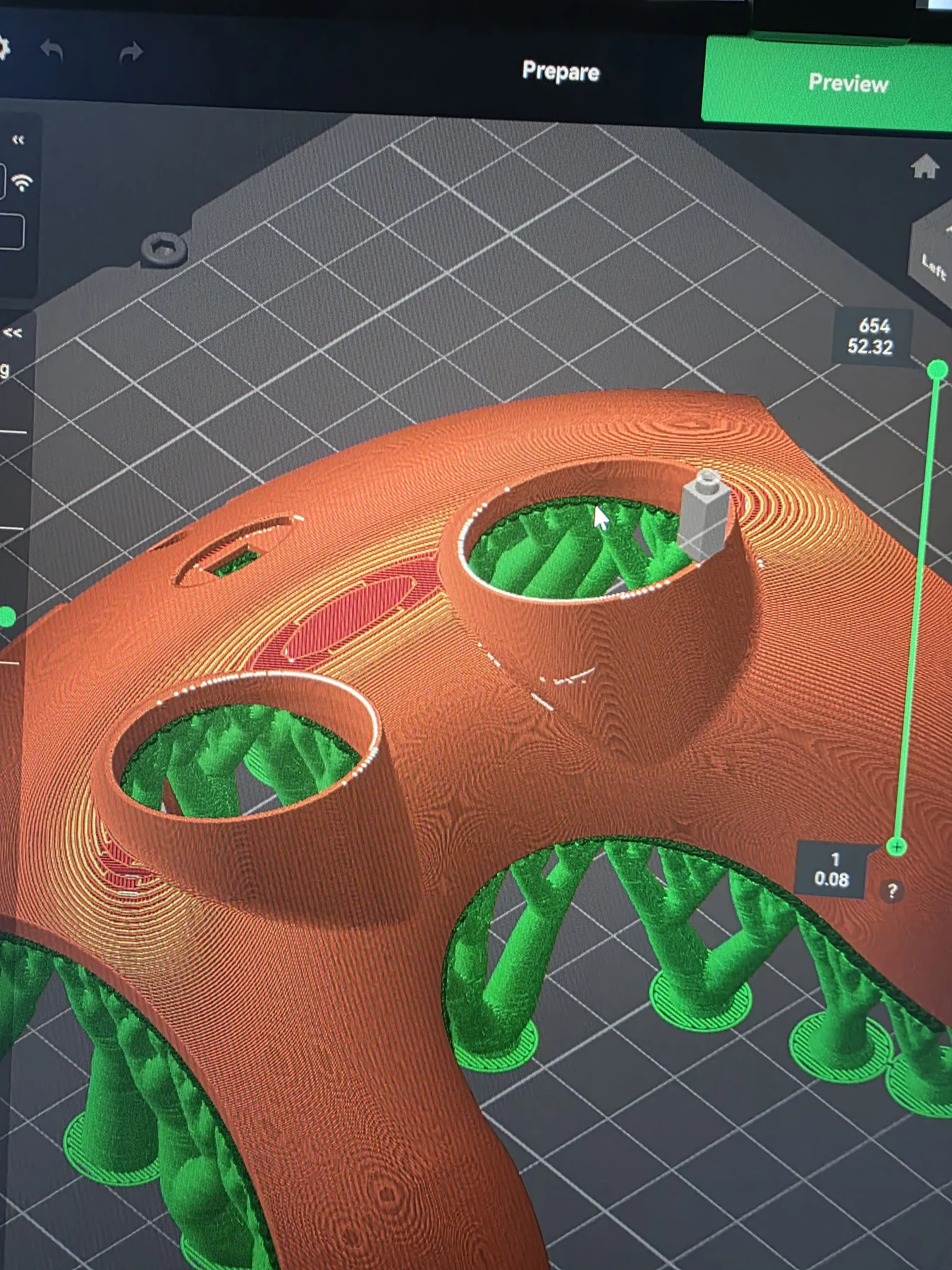Screen dimensions: 952x1270
Task: Click the Undo arrow icon
Action: (x=52, y=50)
